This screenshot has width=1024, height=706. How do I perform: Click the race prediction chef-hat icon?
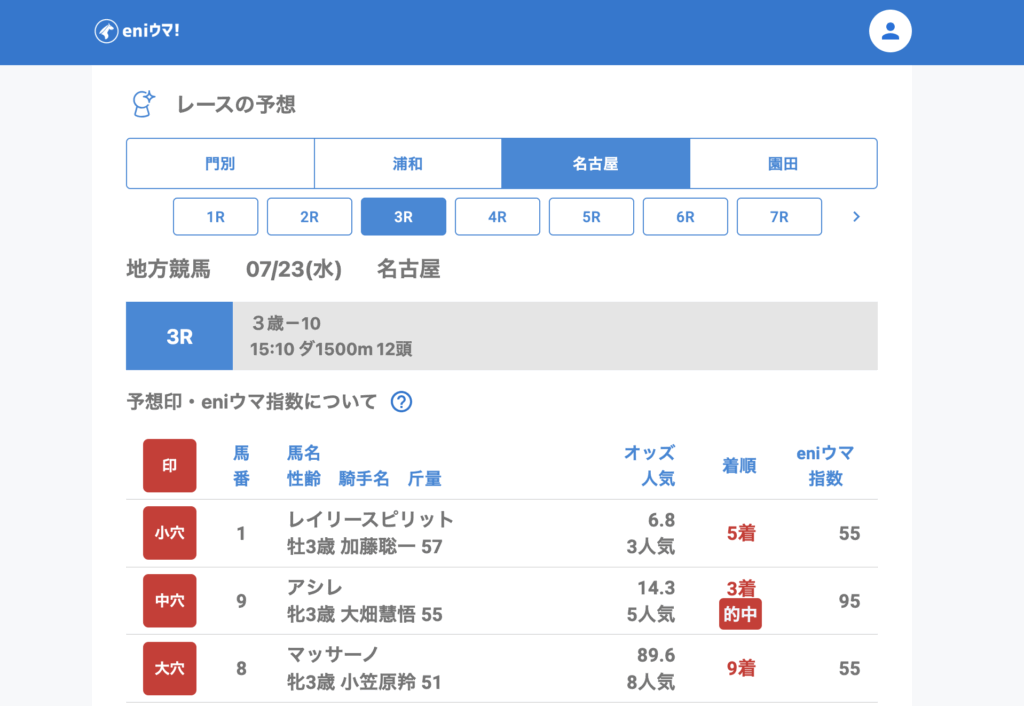coord(144,104)
